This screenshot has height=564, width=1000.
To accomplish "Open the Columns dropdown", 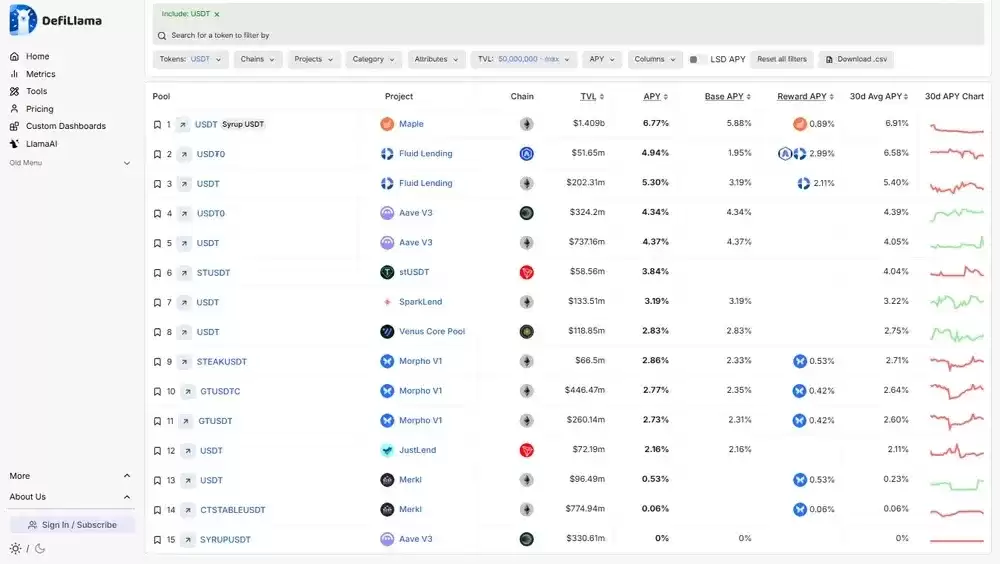I will click(655, 59).
